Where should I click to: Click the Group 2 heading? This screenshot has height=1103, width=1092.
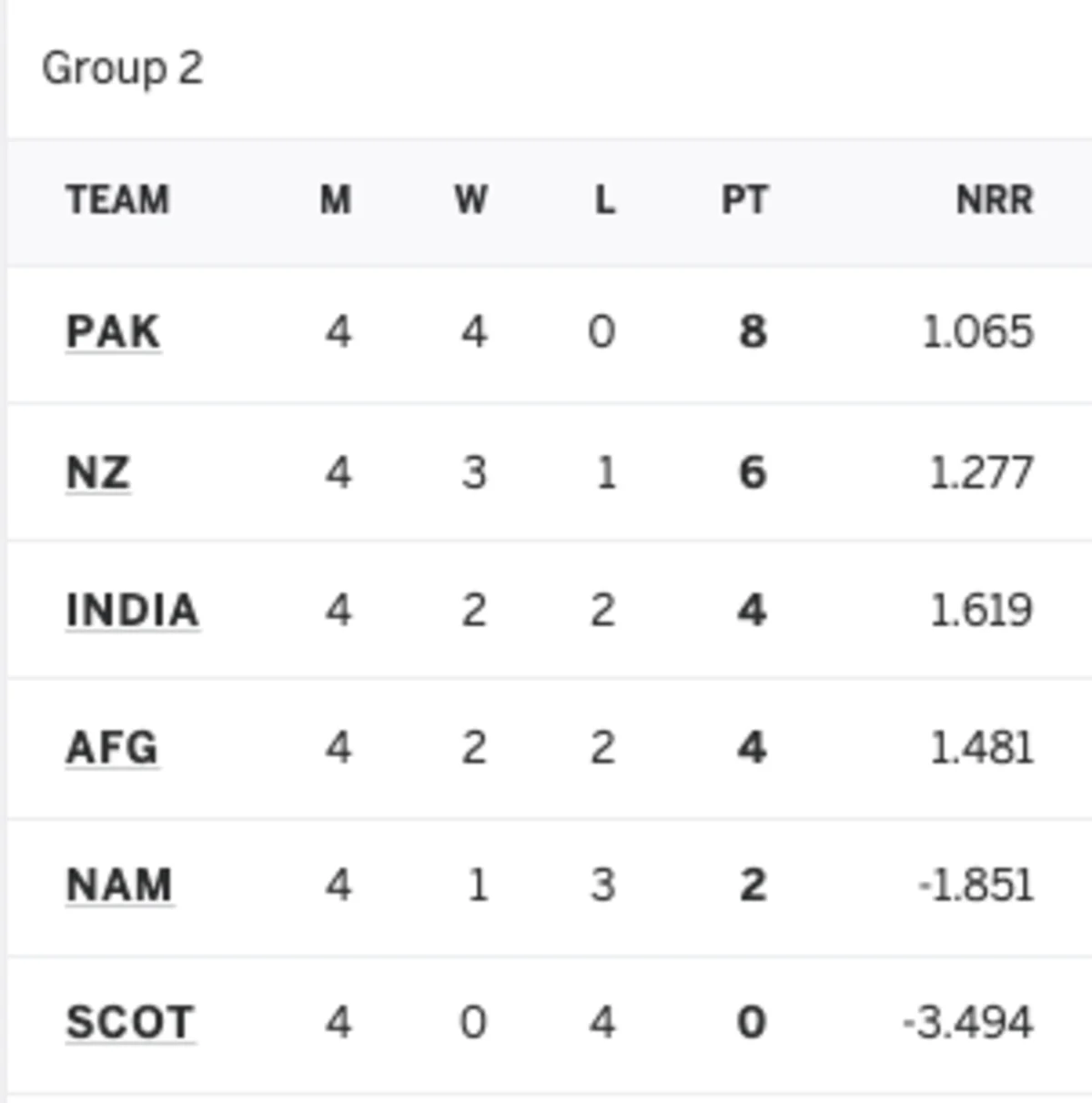123,68
